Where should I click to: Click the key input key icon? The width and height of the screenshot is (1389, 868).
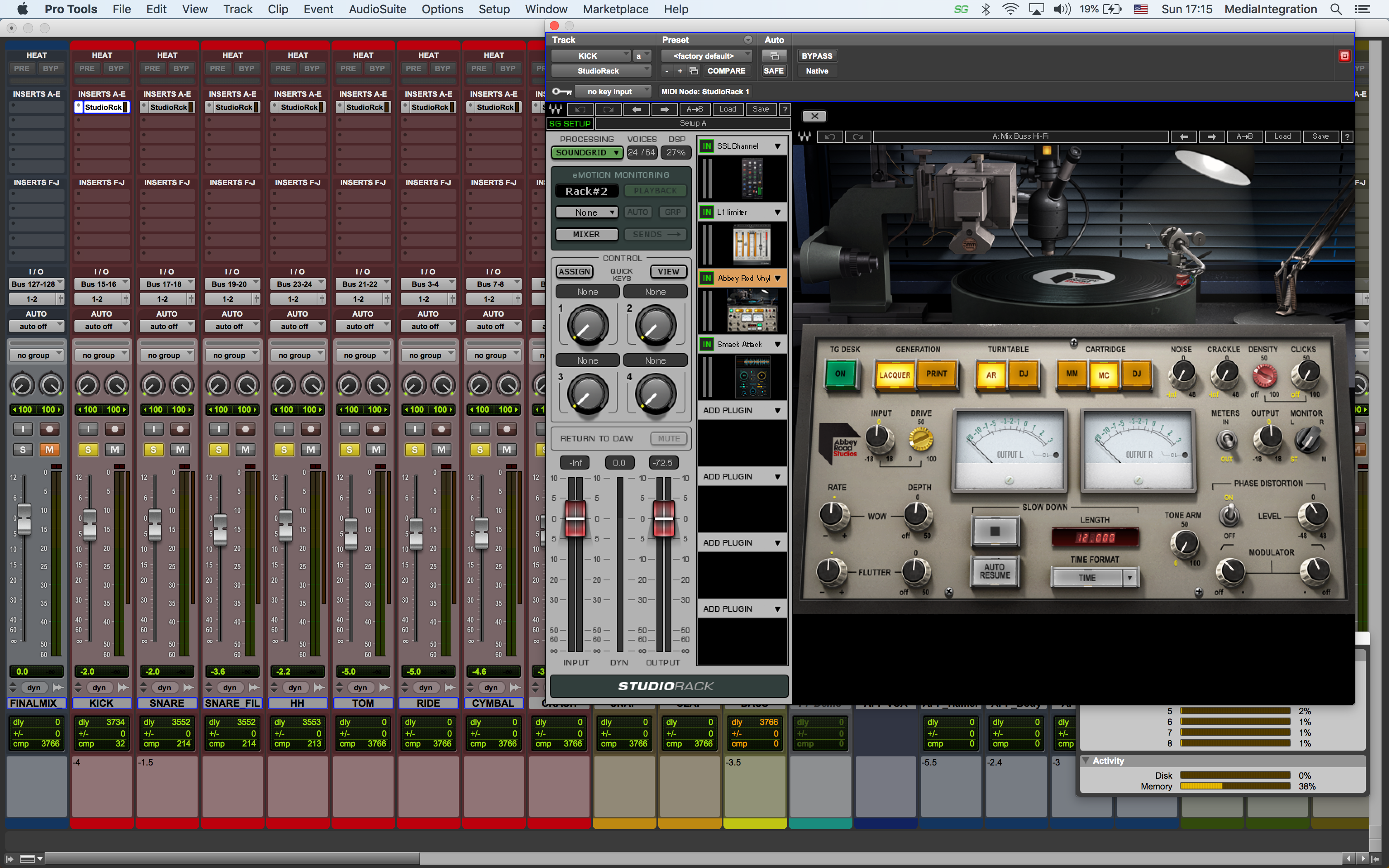click(x=561, y=91)
